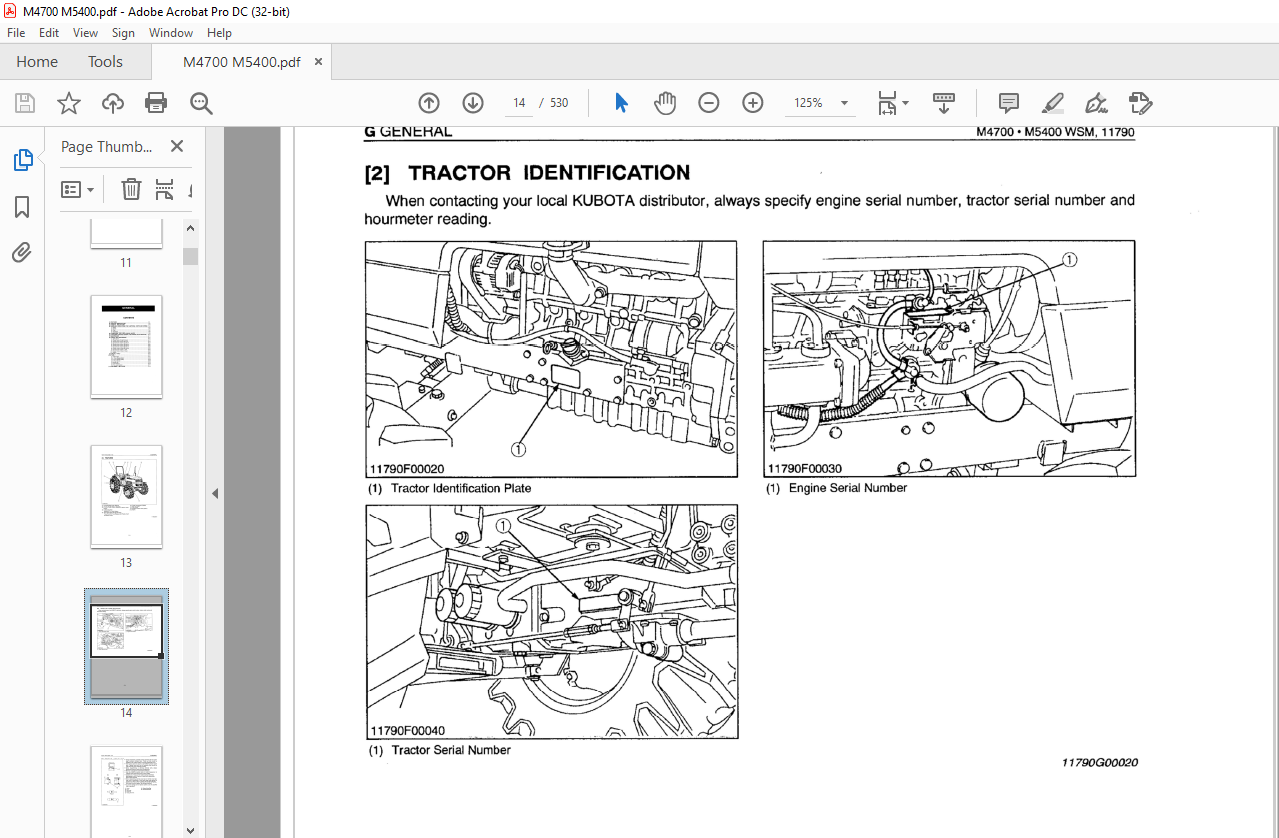This screenshot has width=1279, height=838.
Task: Open the Sign menu
Action: coord(123,33)
